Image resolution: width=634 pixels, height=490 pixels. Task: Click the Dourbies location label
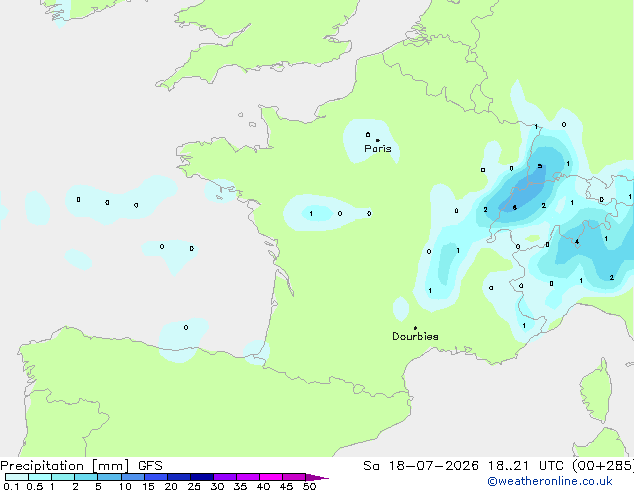click(415, 336)
